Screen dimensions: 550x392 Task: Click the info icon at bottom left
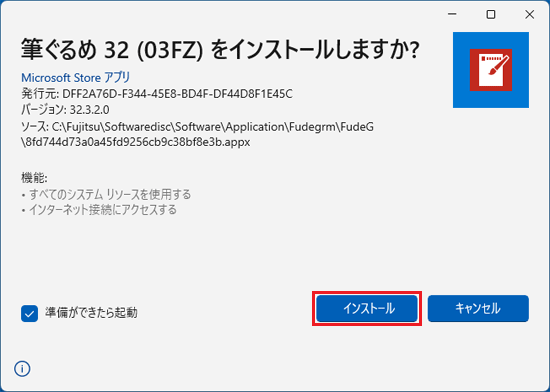coord(22,369)
